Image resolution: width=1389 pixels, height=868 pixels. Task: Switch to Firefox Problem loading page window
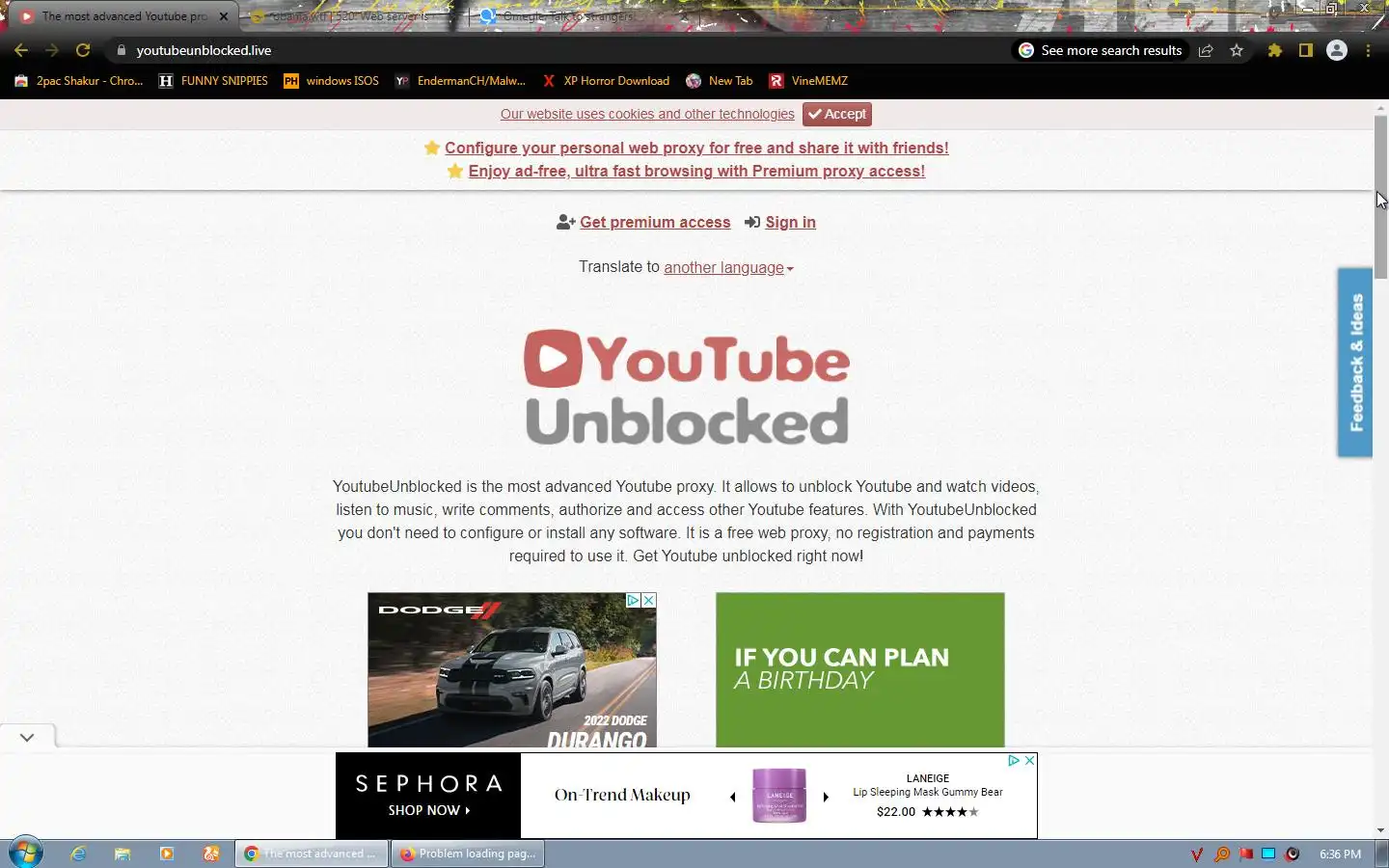tap(468, 854)
